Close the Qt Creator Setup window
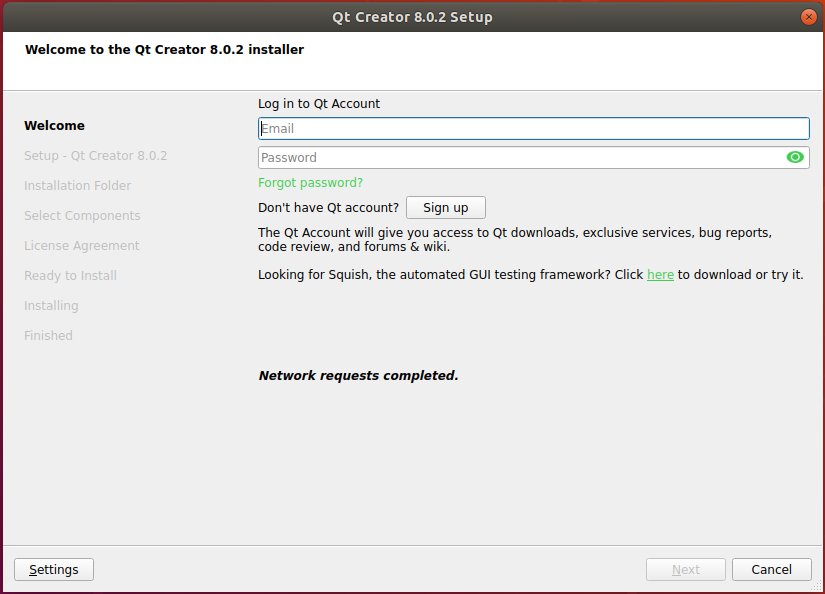 click(808, 17)
